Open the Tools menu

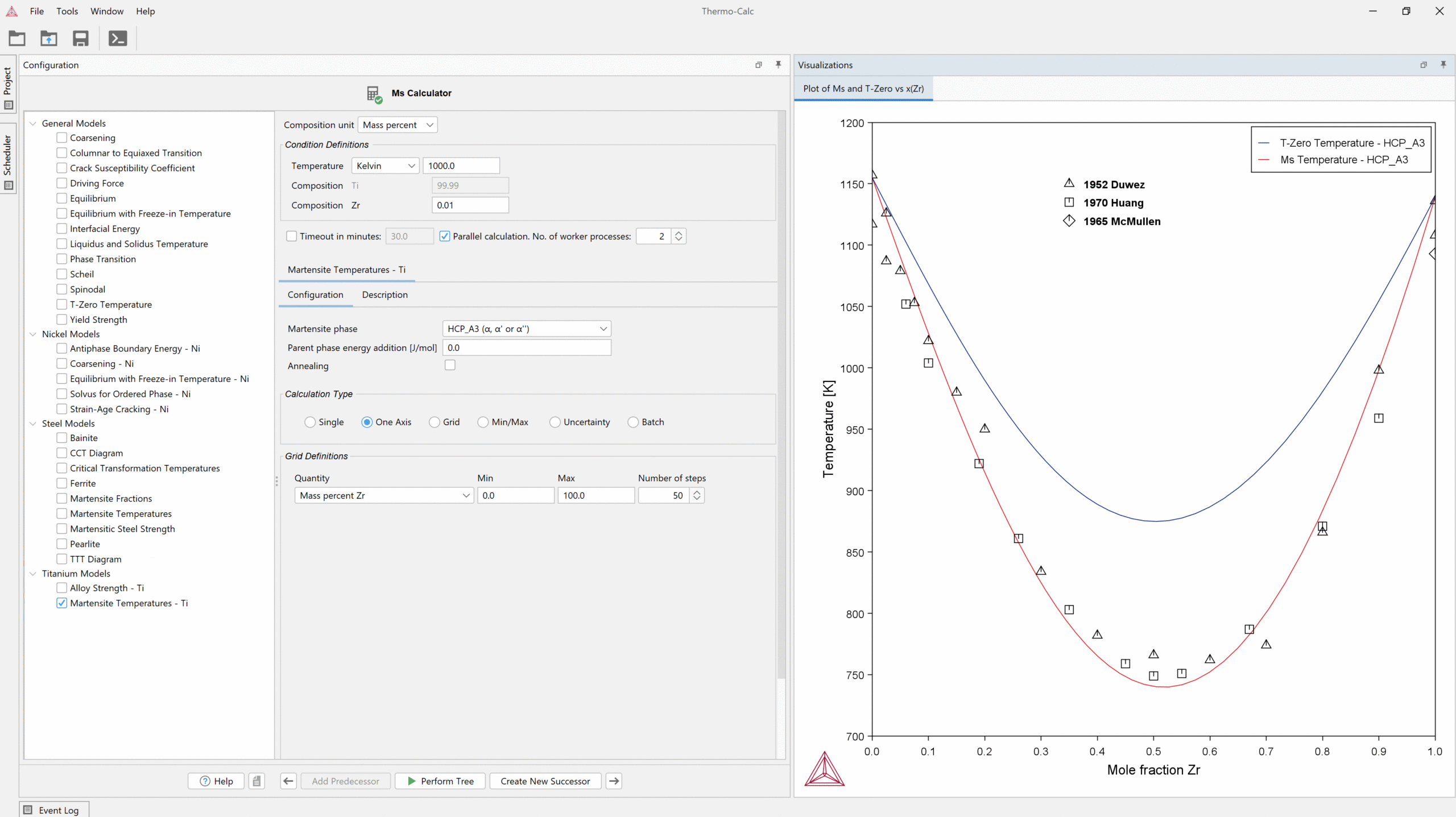[67, 11]
